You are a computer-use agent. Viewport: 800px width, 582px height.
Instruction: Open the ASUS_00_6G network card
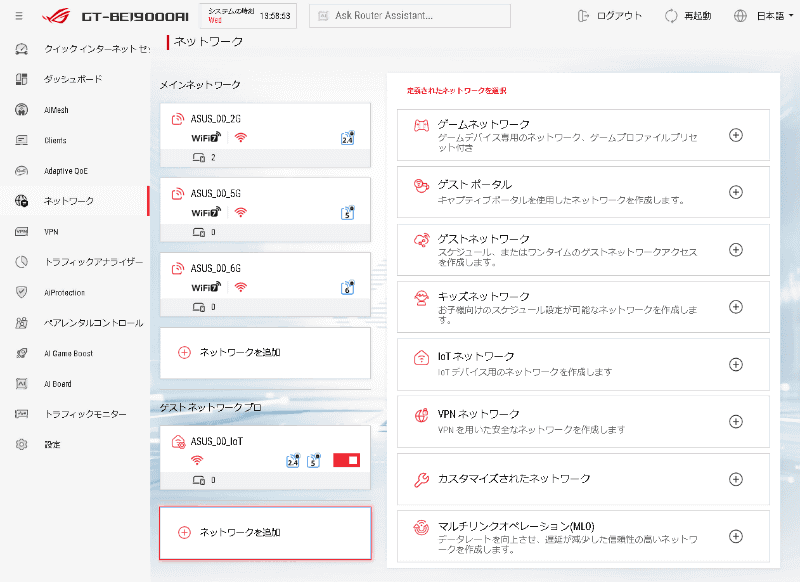pyautogui.click(x=265, y=285)
